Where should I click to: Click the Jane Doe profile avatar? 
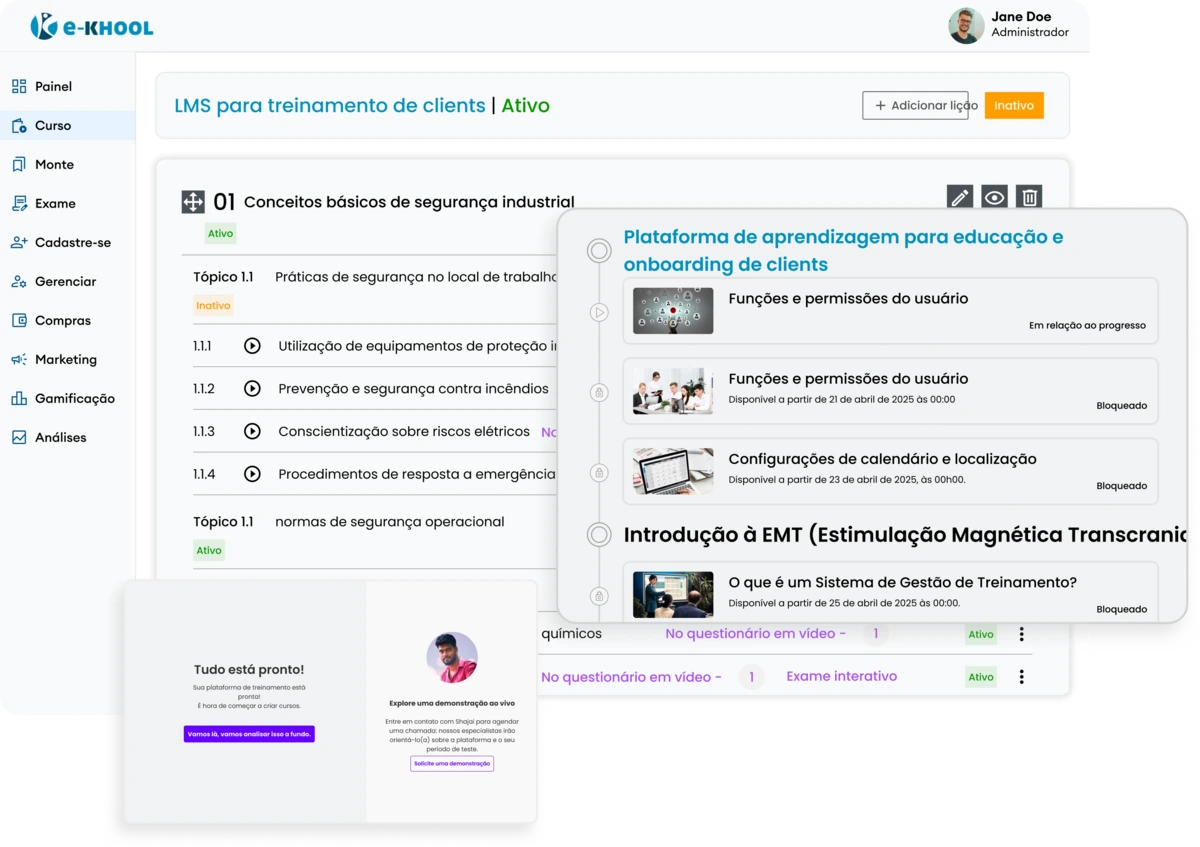965,23
